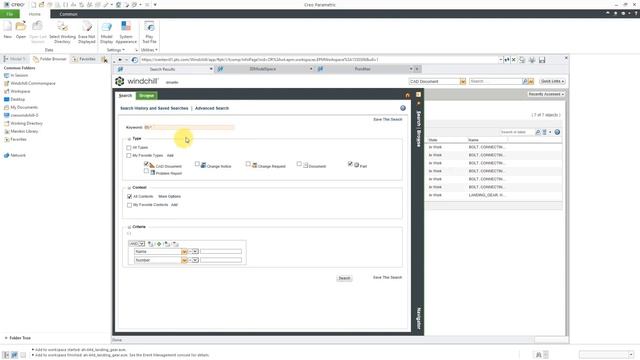Viewport: 640px width, 360px height.
Task: Click the Play Trail File icon
Action: click(149, 27)
